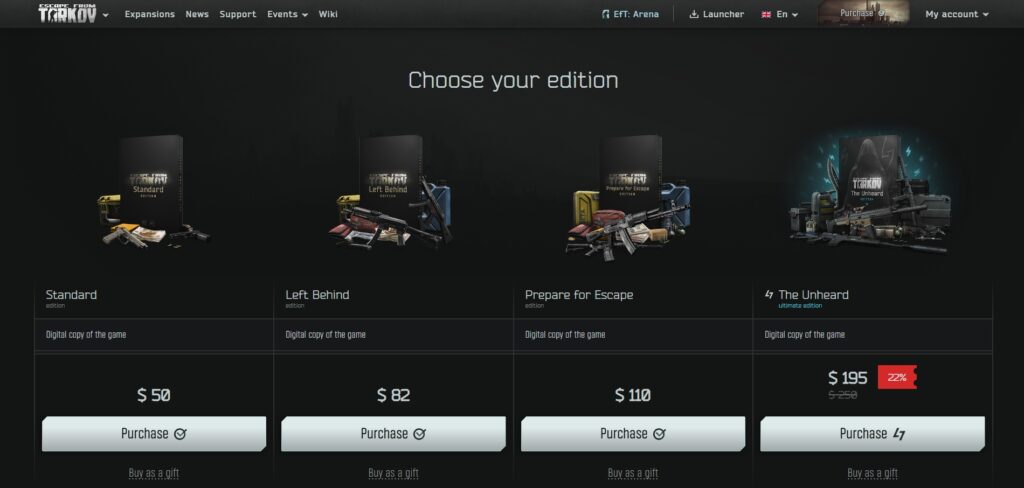1024x488 pixels.
Task: Buy Standard edition as a gift
Action: (x=153, y=473)
